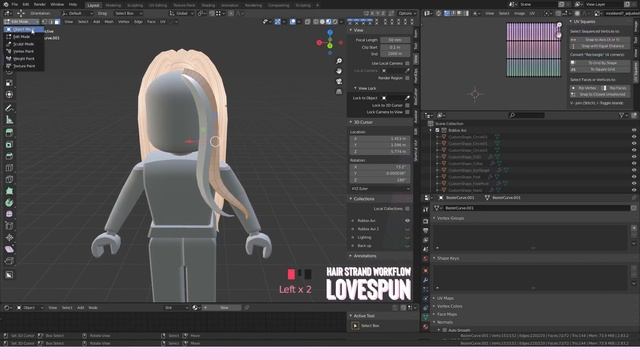Open the File menu
The image size is (640, 360).
[x=15, y=4]
